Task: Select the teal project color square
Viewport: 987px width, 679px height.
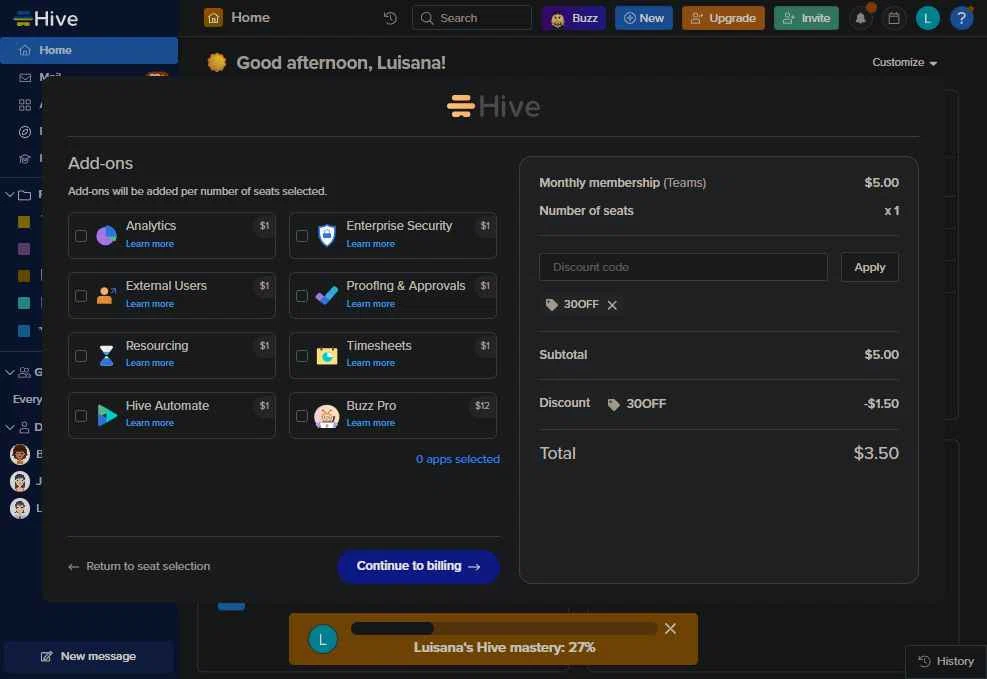Action: click(x=24, y=303)
